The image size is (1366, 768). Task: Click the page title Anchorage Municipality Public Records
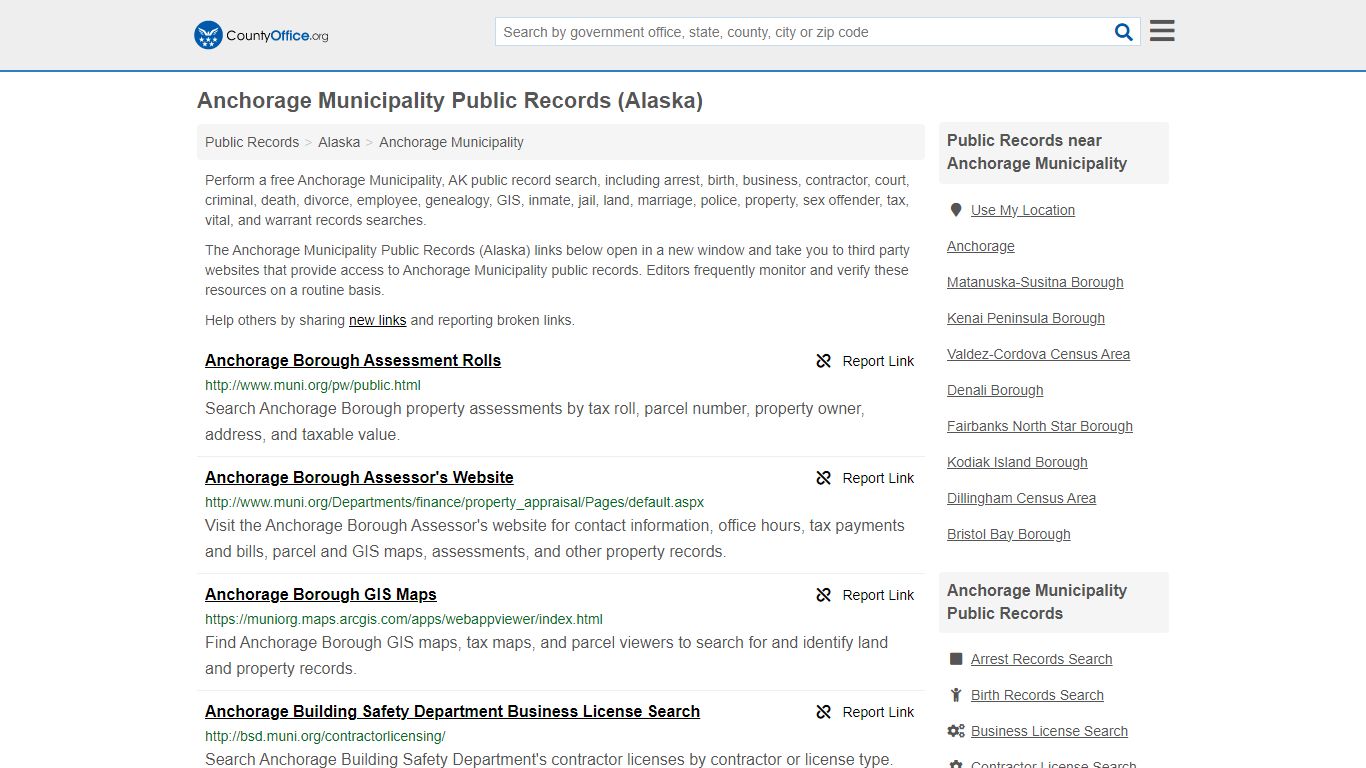pyautogui.click(x=450, y=100)
